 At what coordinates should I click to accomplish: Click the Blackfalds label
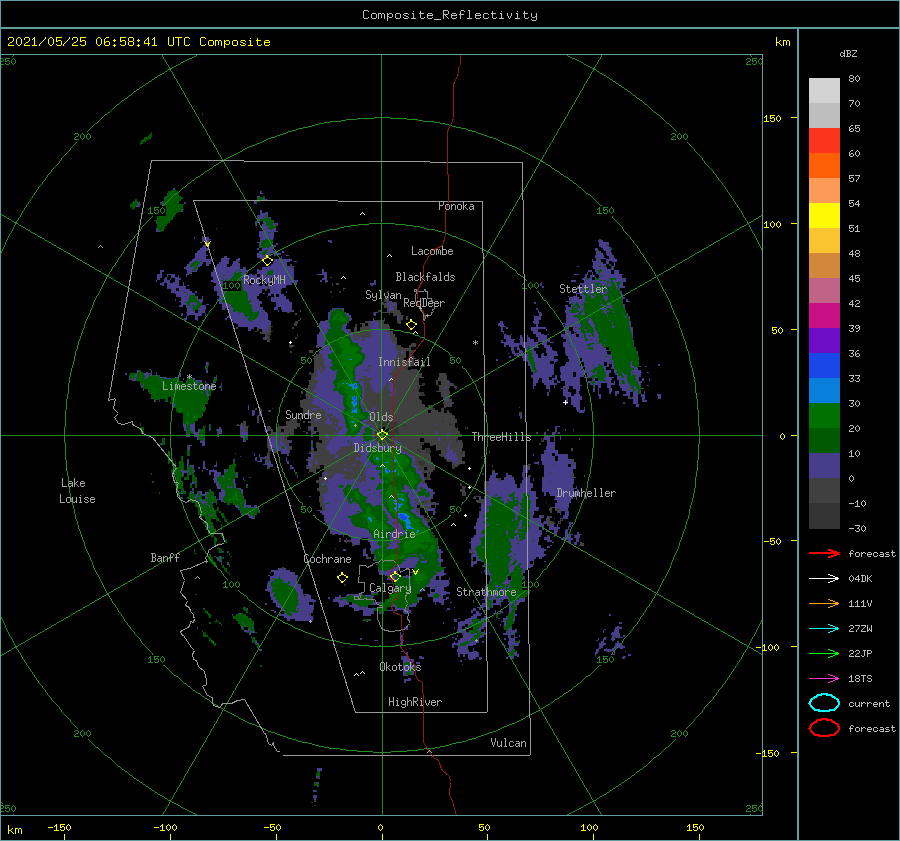425,277
